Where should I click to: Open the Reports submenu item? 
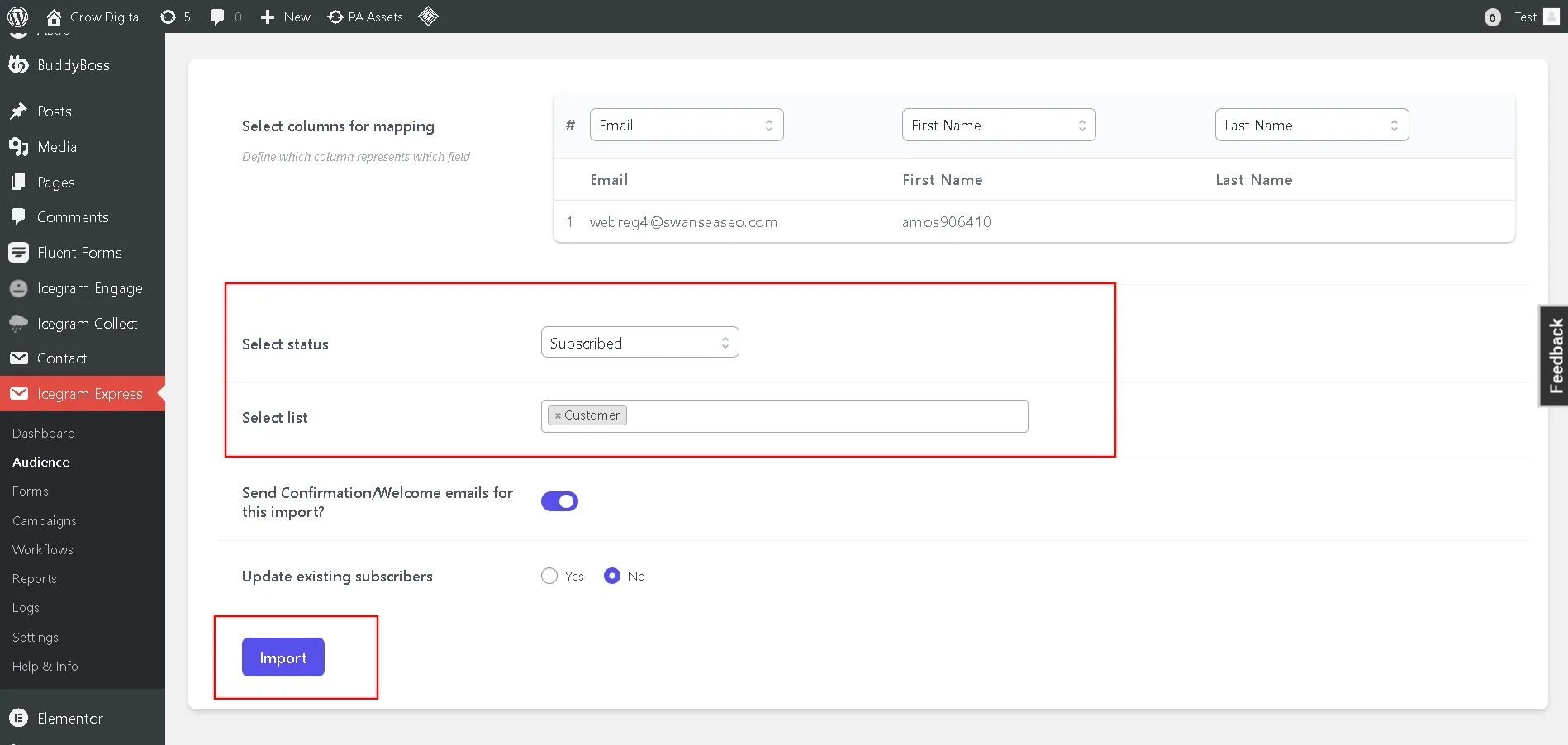35,578
